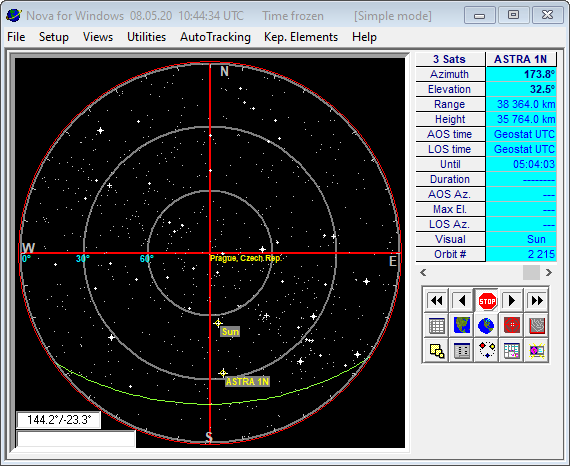Open the Views menu
Image resolution: width=570 pixels, height=466 pixels.
[98, 37]
